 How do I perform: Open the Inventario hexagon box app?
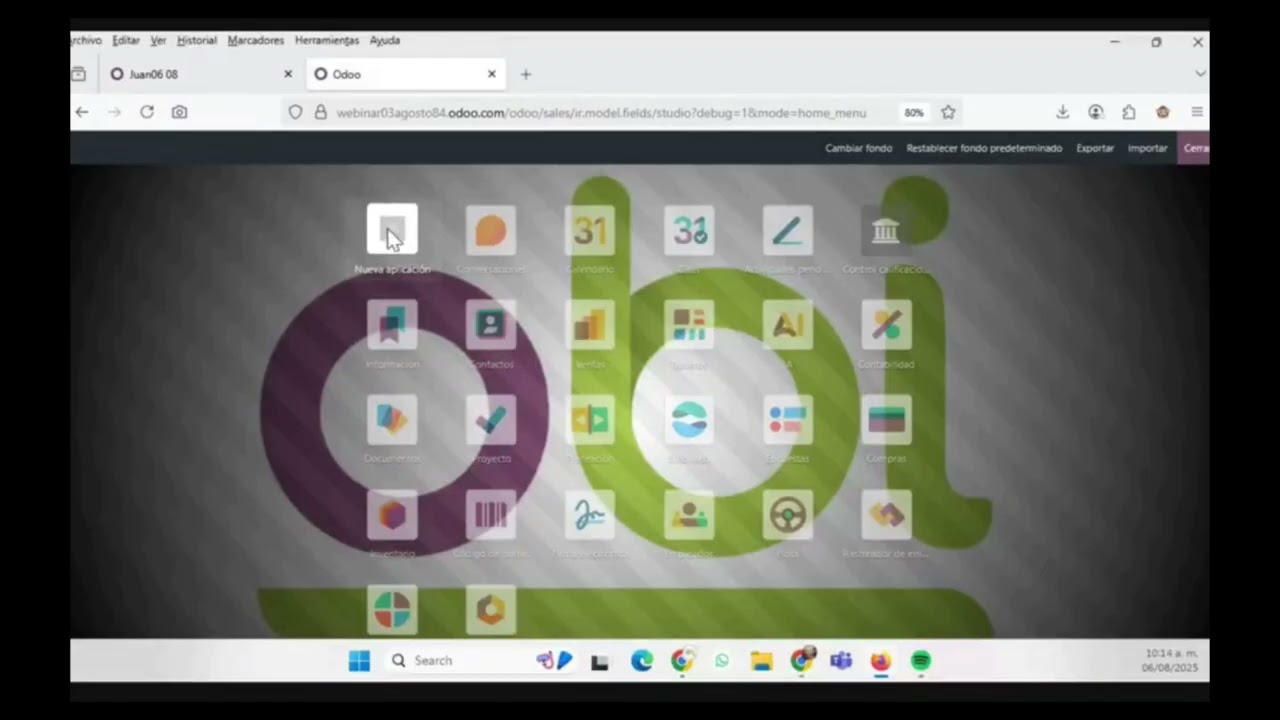click(x=392, y=515)
